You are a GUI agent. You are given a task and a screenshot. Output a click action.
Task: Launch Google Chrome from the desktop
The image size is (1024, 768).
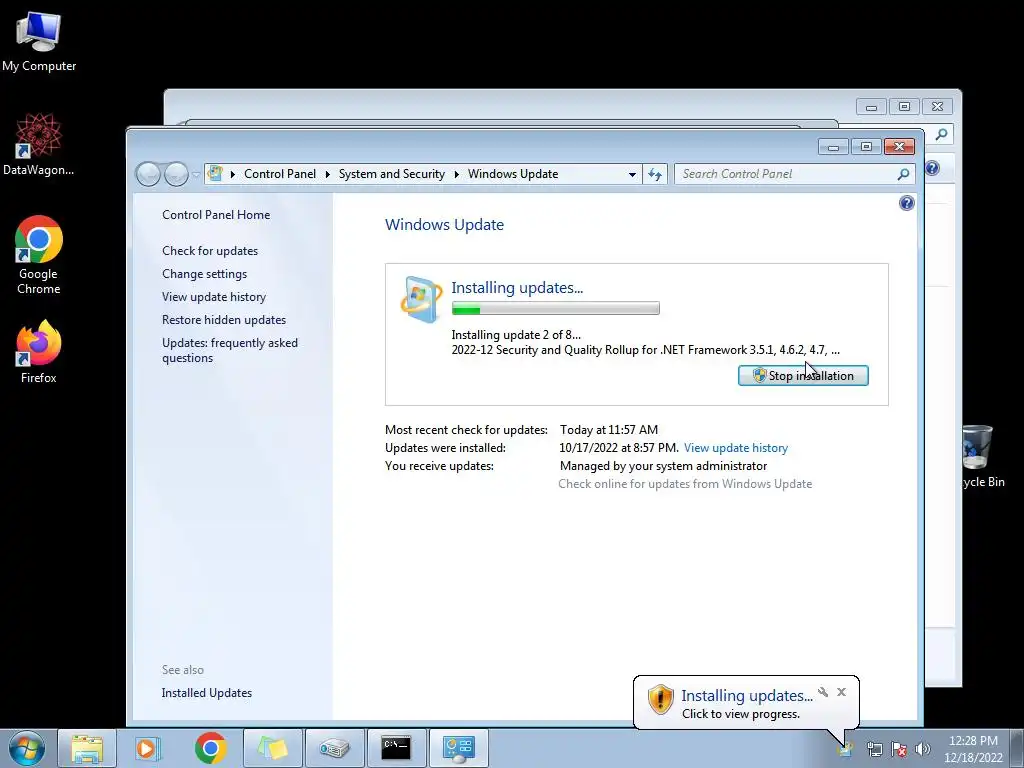point(39,255)
